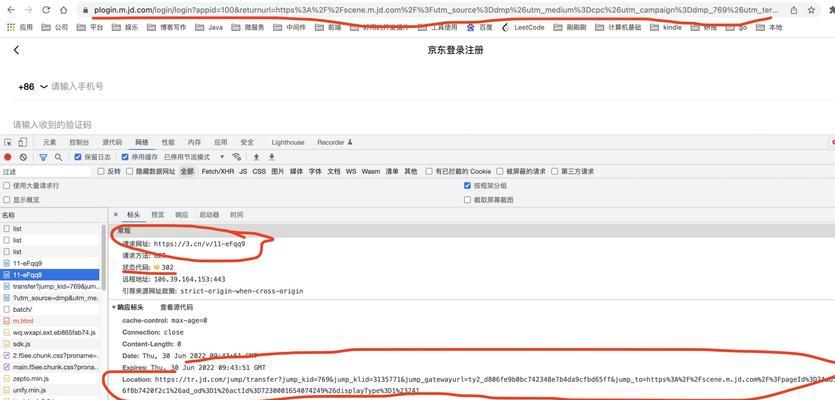The height and width of the screenshot is (400, 835).
Task: Reload the page with the refresh icon
Action: tap(46, 10)
